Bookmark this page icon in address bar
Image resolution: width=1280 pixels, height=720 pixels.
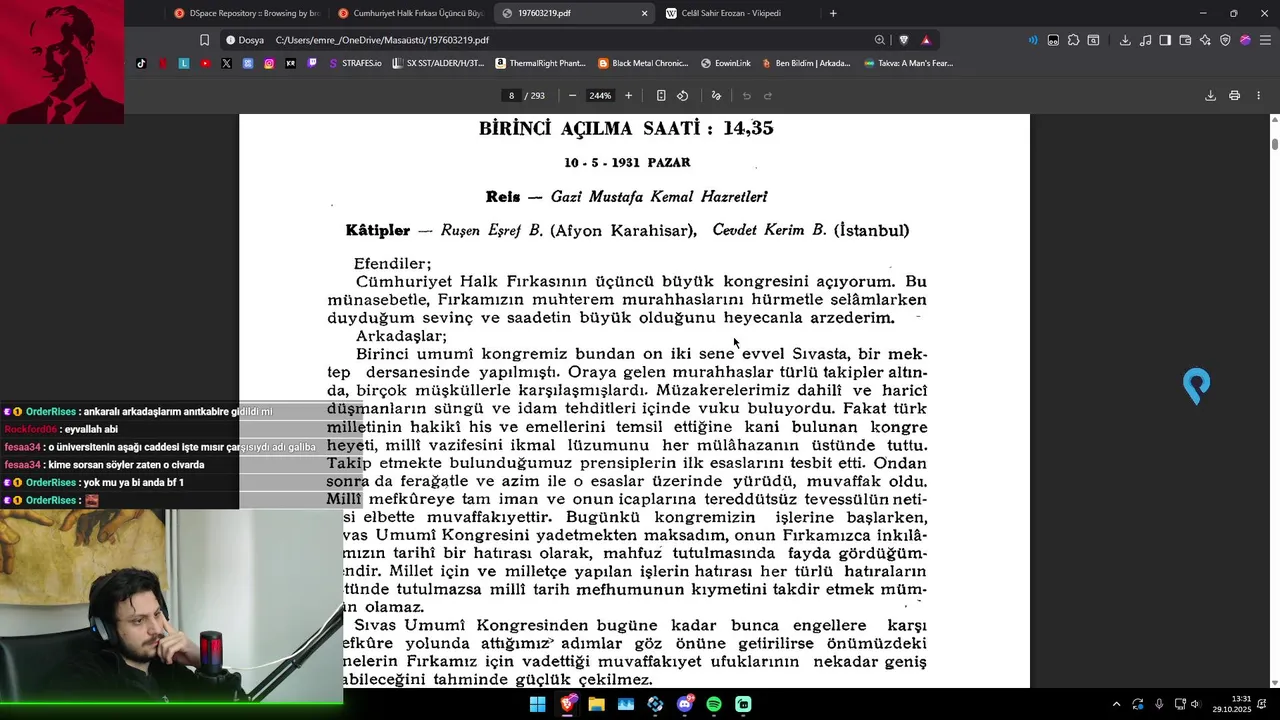pyautogui.click(x=204, y=40)
